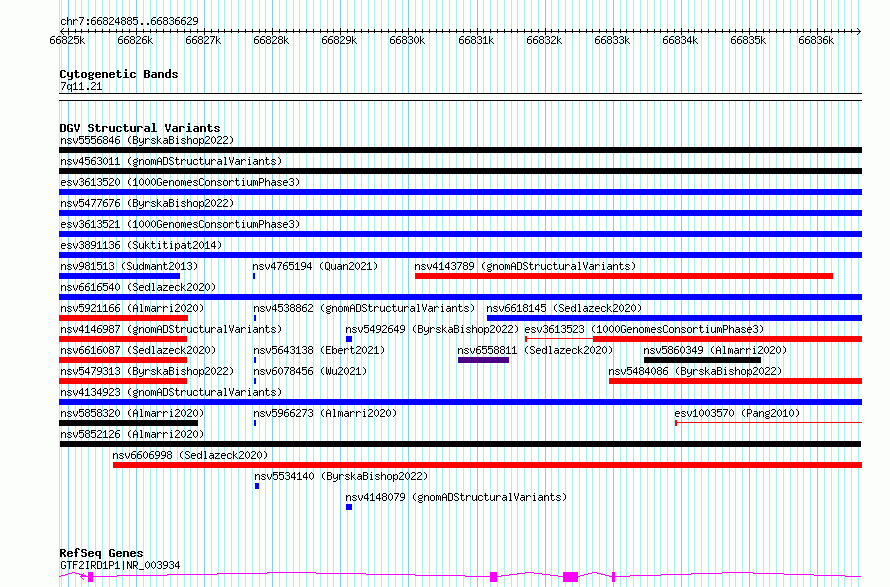This screenshot has width=890, height=587.
Task: Click nsv6606998 (Sedlazeck2020) label
Action: tap(190, 455)
